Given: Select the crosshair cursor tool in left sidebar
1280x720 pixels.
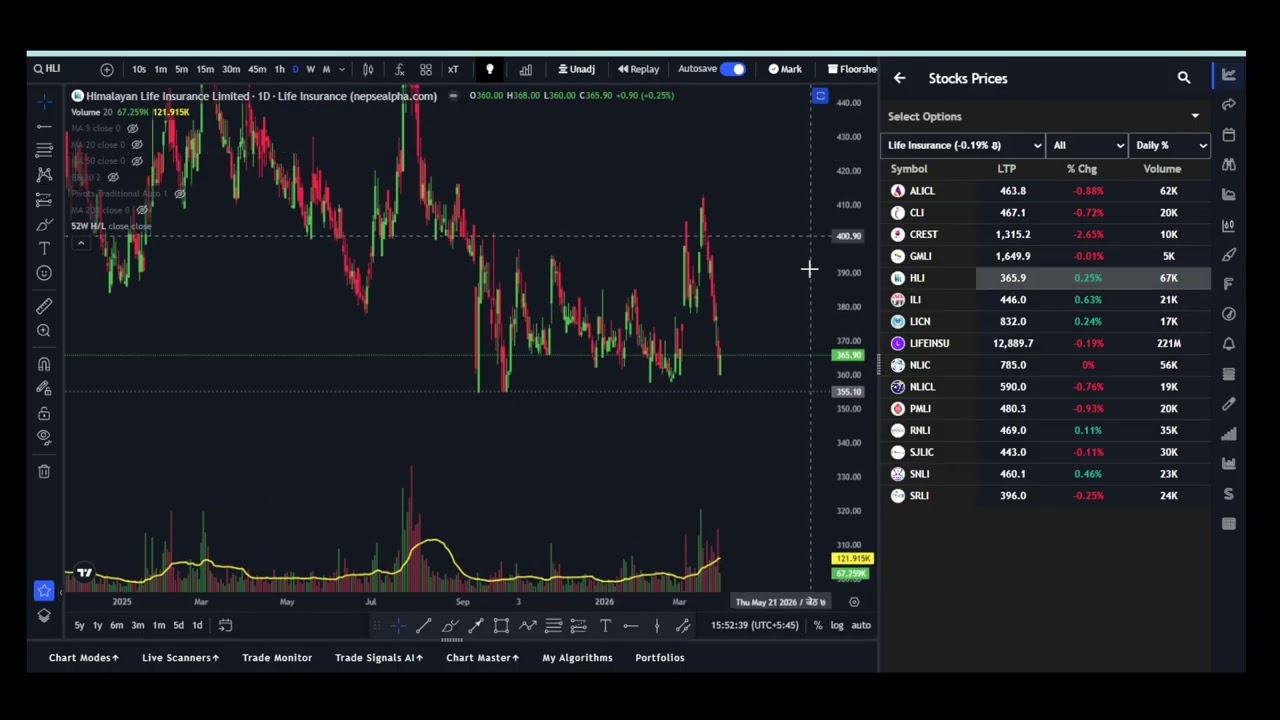Looking at the screenshot, I should [44, 102].
